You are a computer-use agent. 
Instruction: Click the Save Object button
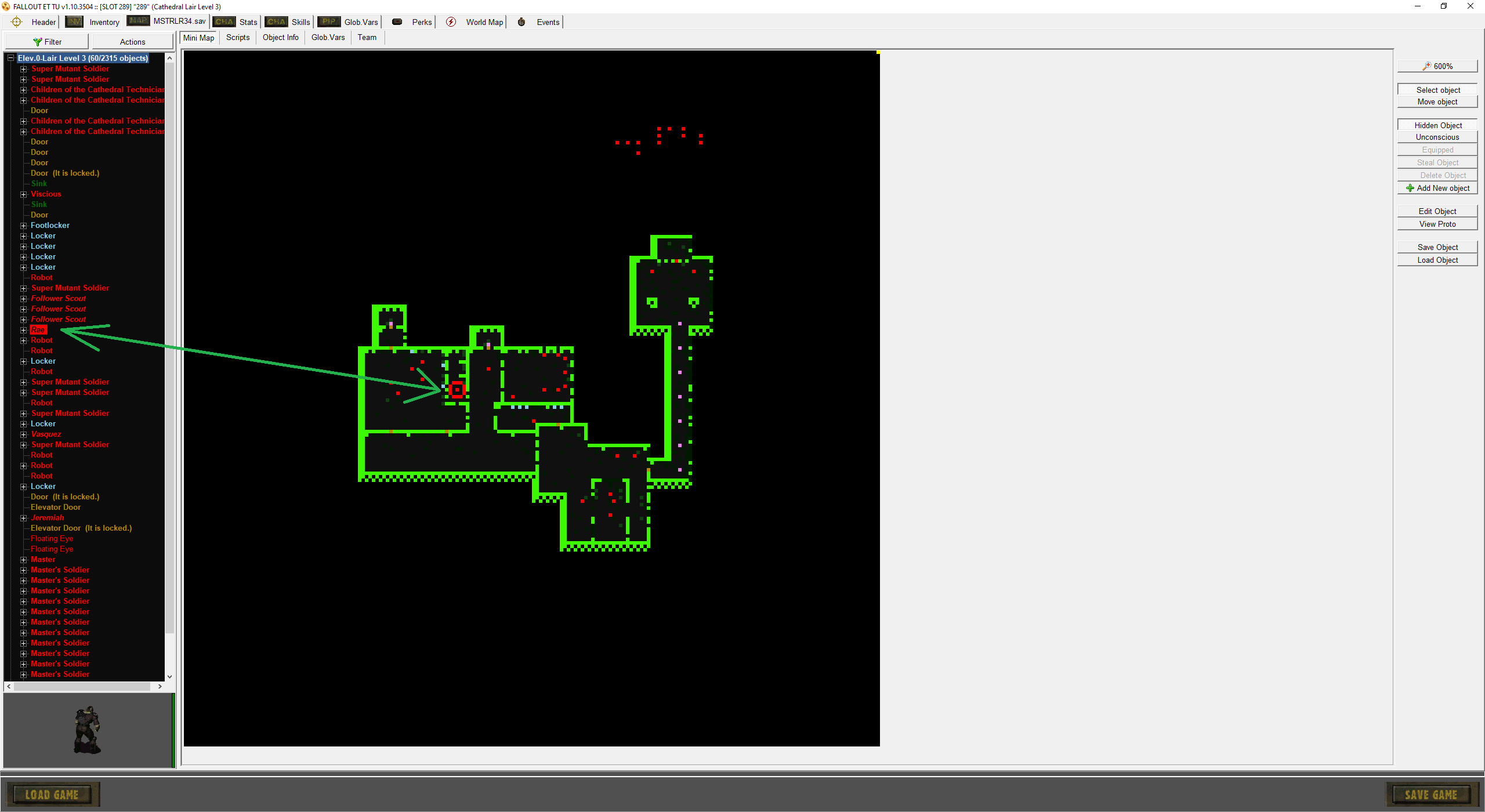point(1437,247)
